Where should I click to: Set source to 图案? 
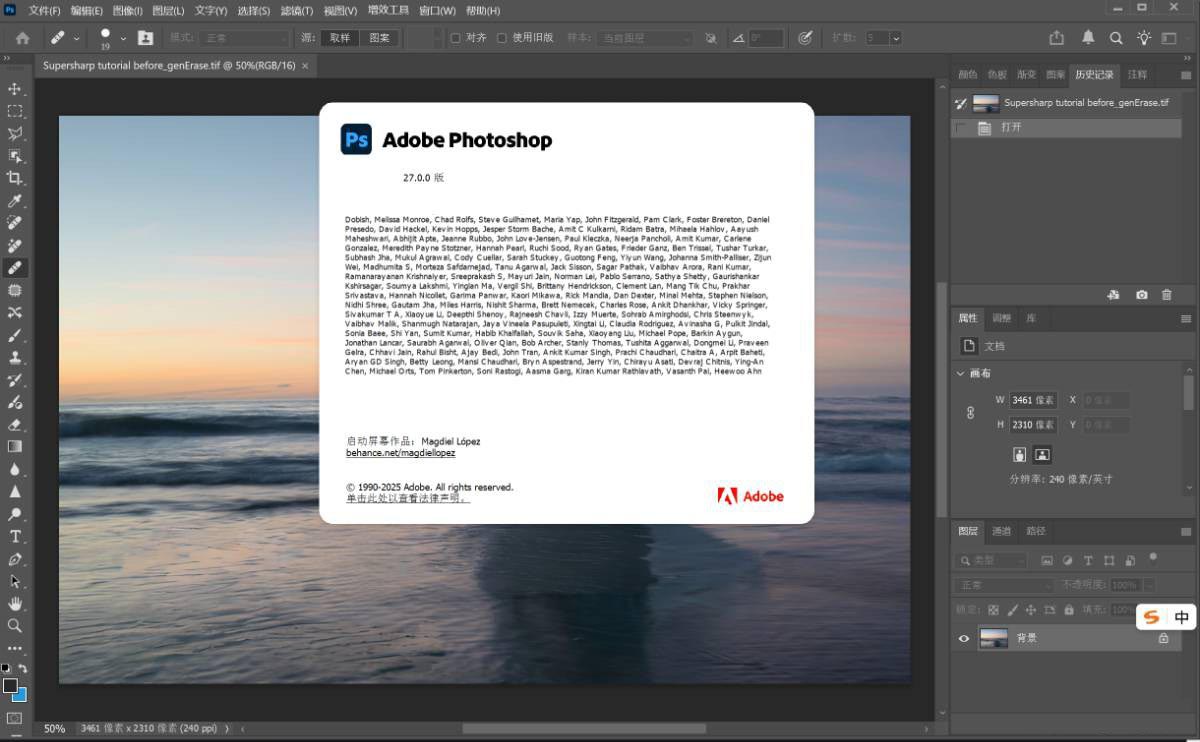(380, 38)
